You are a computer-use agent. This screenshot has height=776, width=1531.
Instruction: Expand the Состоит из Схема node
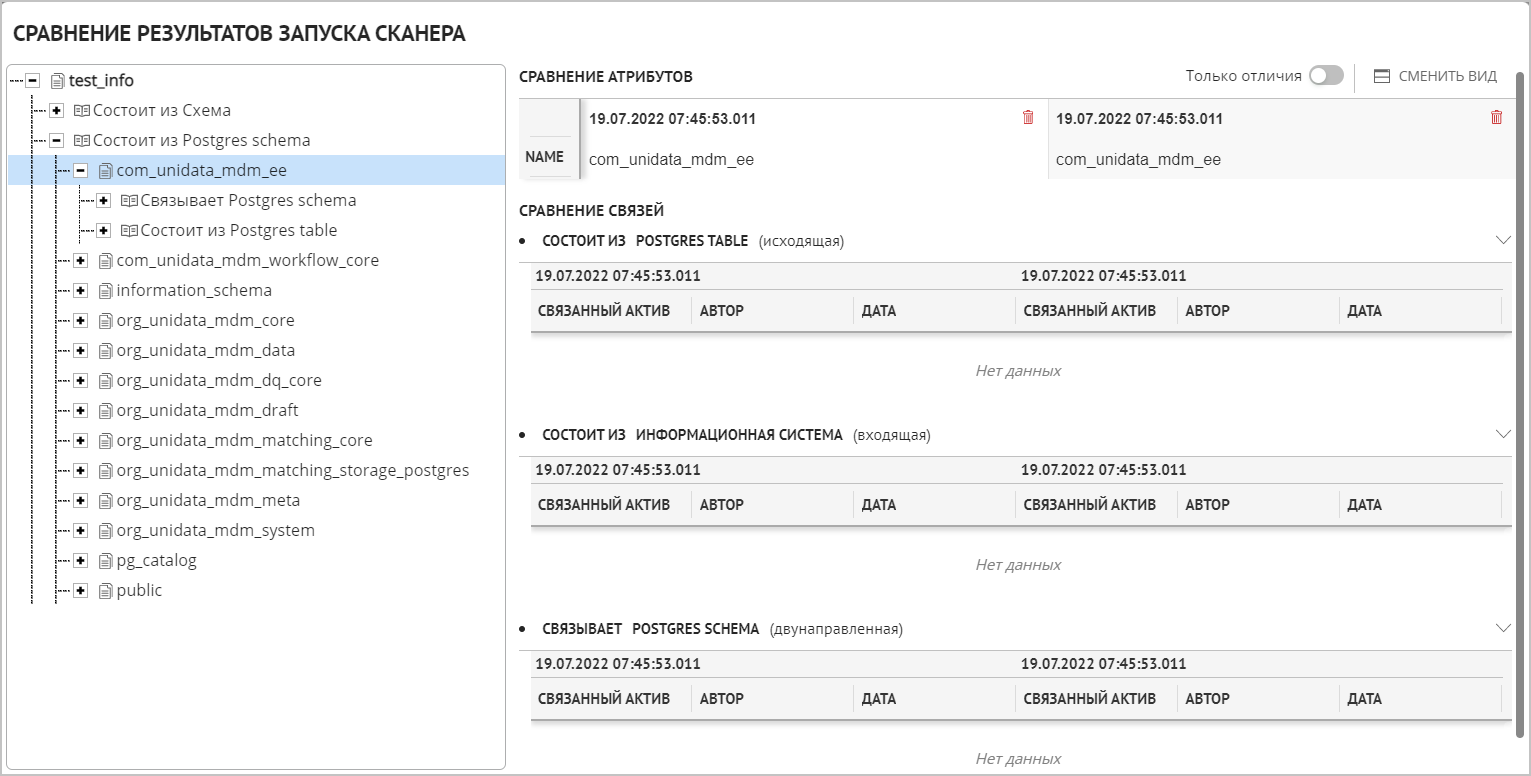tap(57, 110)
